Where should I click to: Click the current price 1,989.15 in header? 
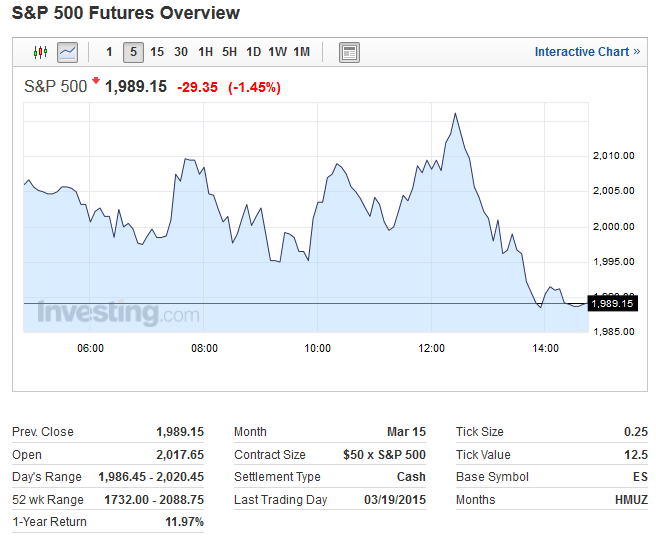[x=136, y=87]
